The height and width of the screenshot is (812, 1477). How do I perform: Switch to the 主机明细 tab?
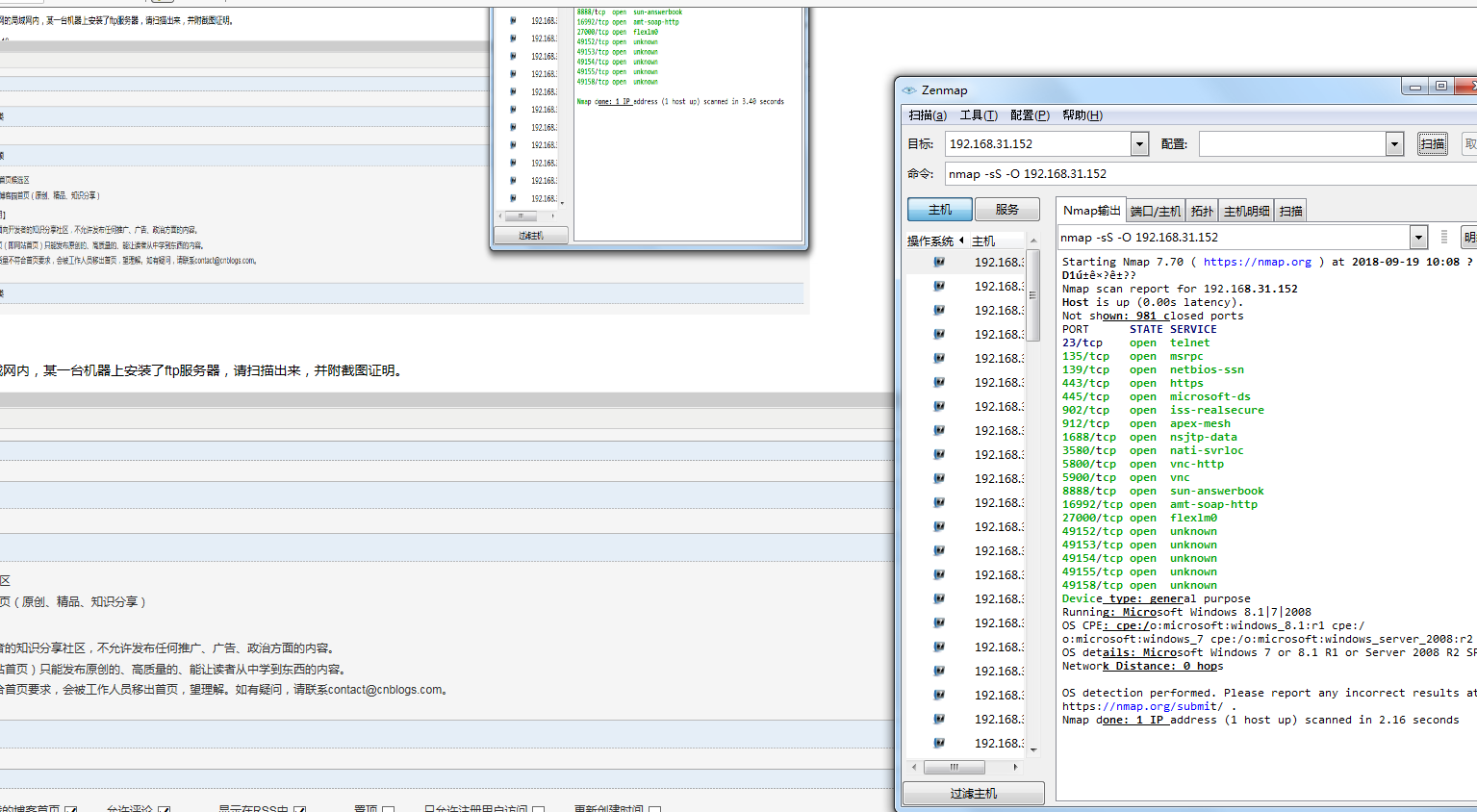point(1246,211)
